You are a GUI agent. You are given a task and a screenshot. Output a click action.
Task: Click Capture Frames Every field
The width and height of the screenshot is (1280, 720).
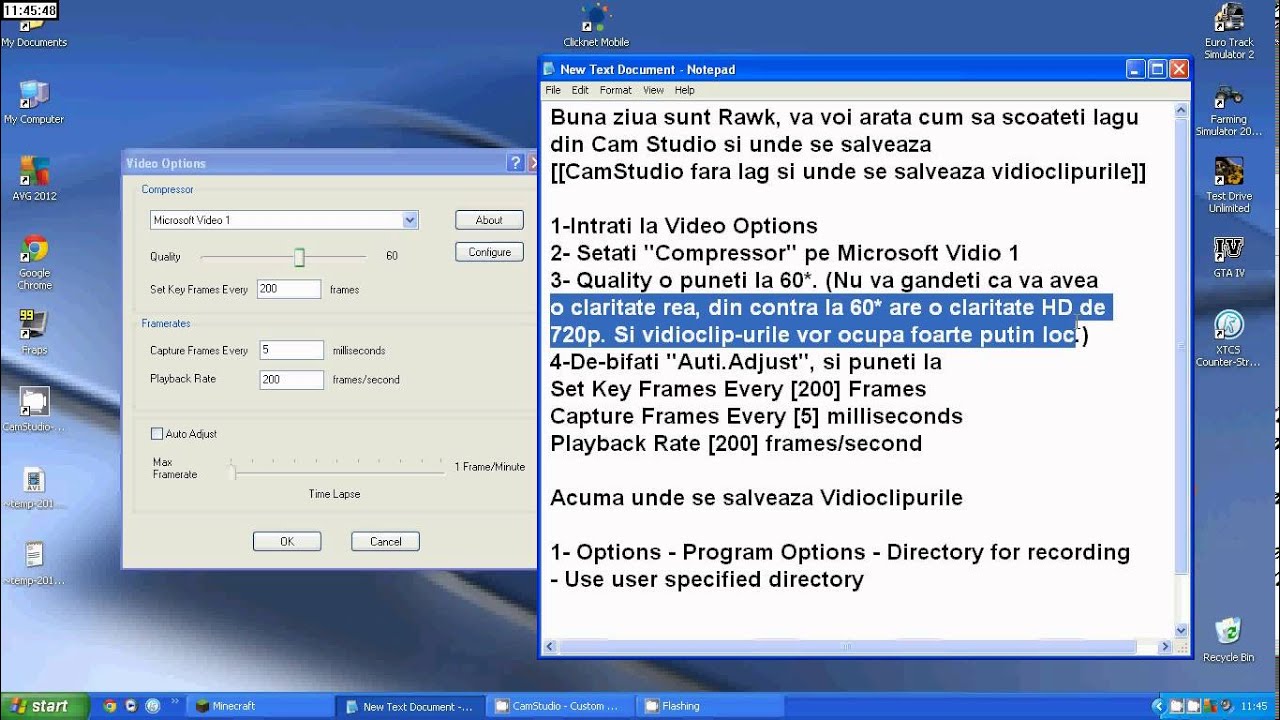291,350
